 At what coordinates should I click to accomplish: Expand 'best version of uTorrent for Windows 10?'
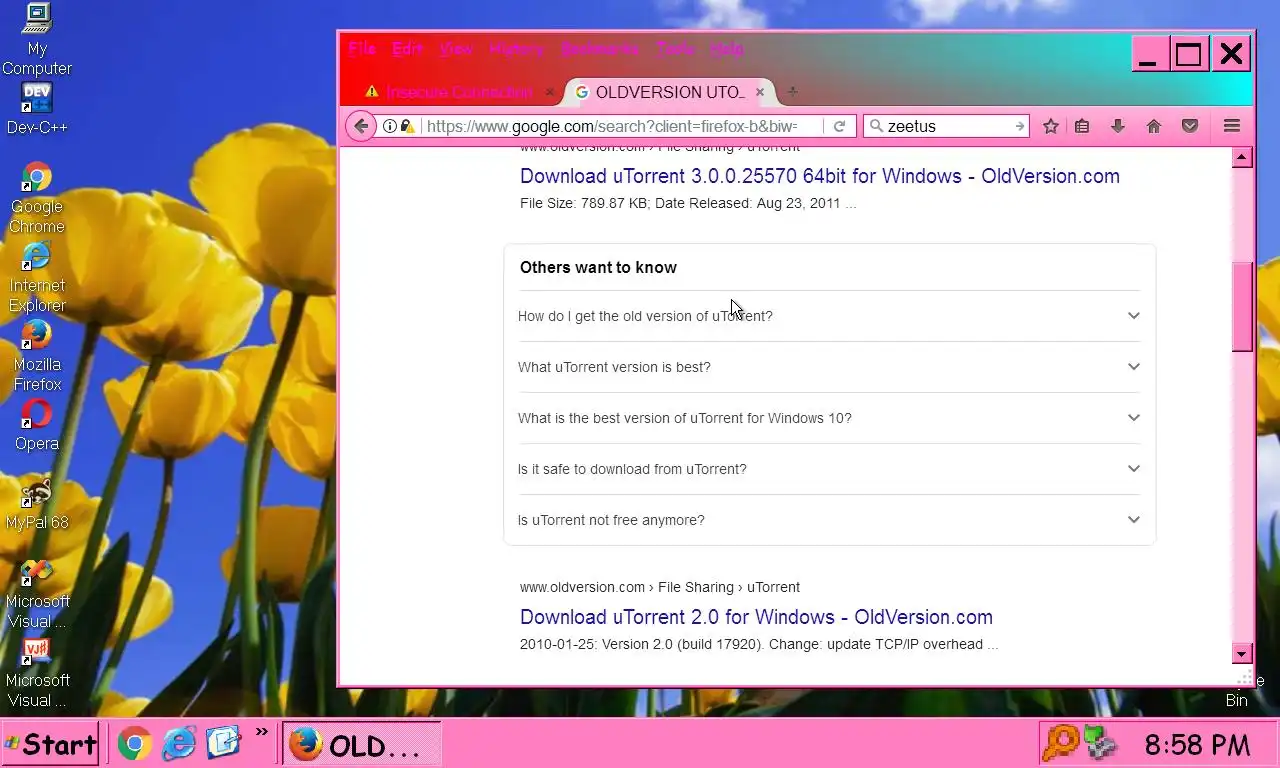[829, 418]
